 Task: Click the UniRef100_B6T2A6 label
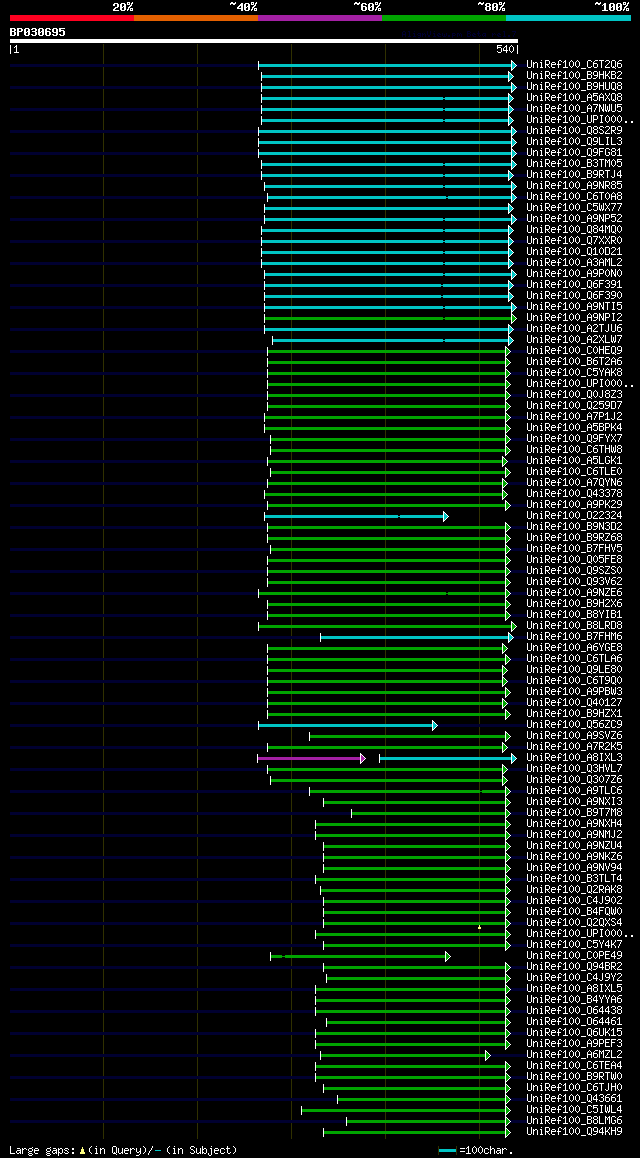[x=574, y=361]
